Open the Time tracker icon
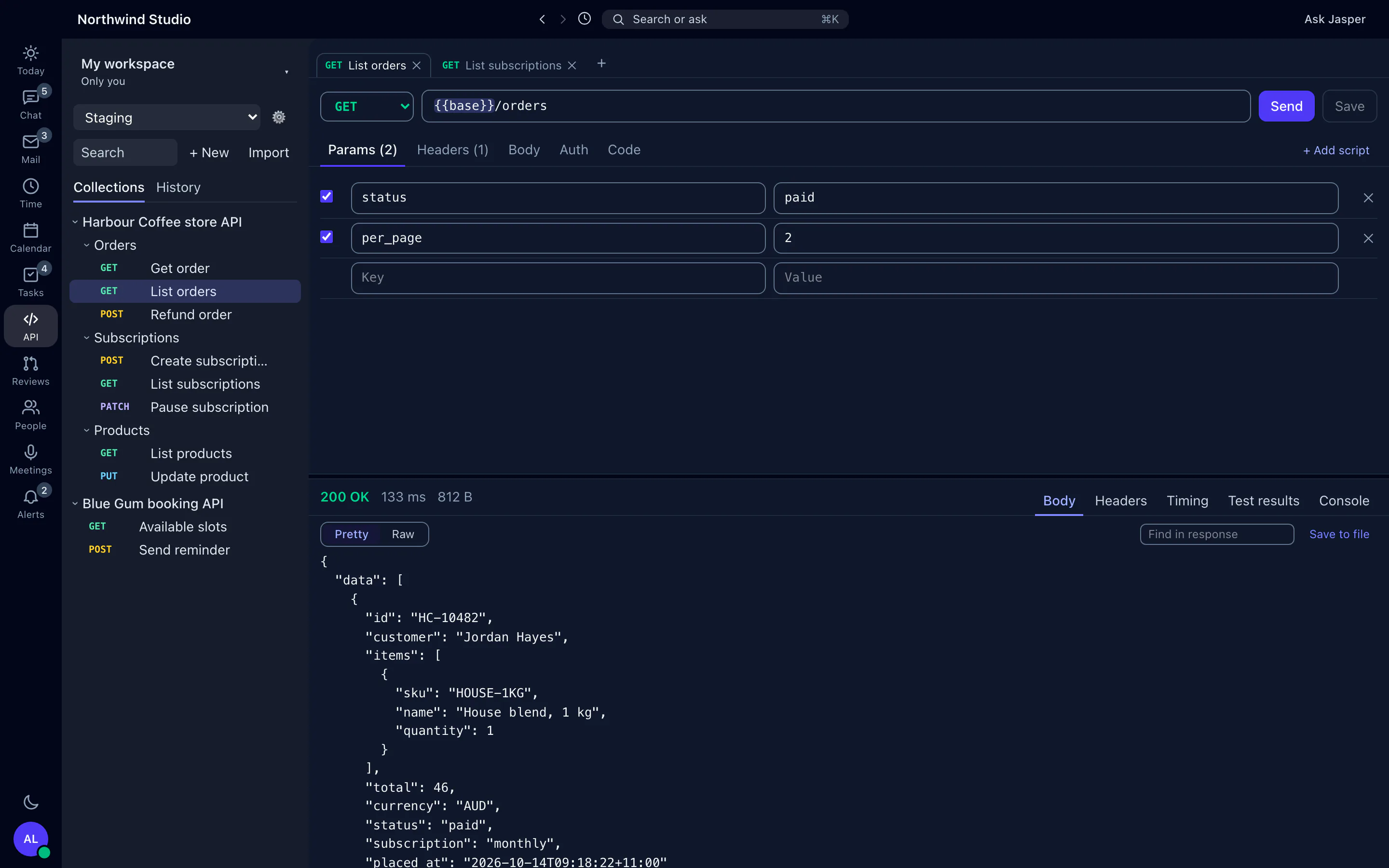The height and width of the screenshot is (868, 1389). pyautogui.click(x=30, y=193)
